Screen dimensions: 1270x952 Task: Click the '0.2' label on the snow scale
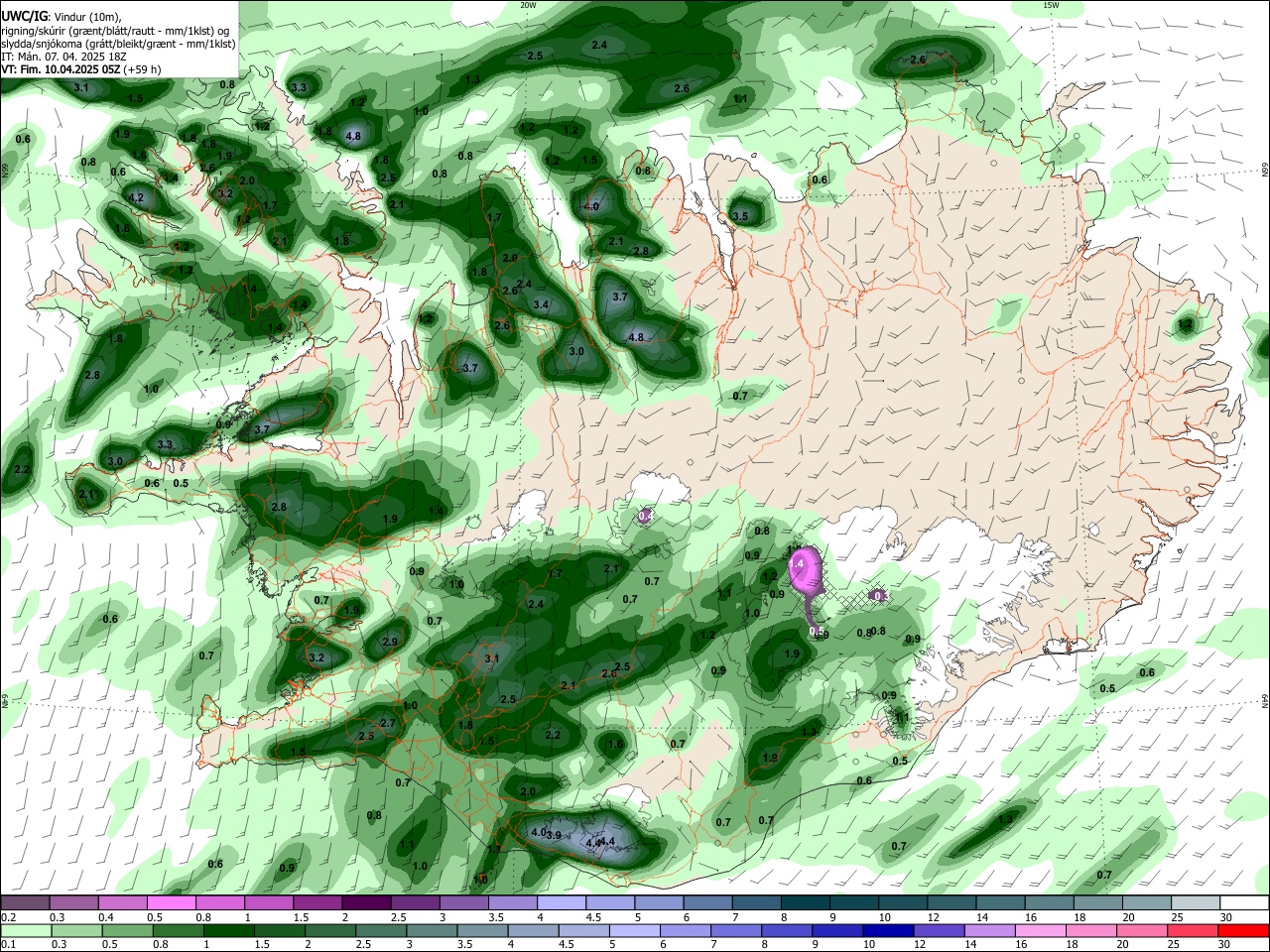click(x=8, y=917)
